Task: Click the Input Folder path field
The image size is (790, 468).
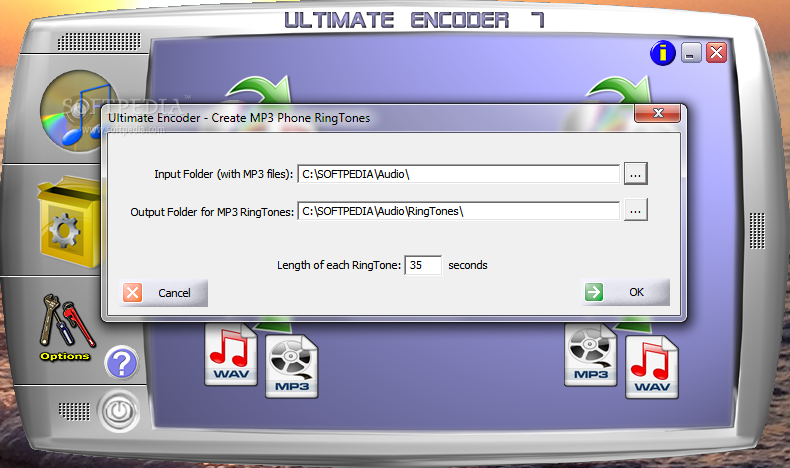Action: click(458, 174)
